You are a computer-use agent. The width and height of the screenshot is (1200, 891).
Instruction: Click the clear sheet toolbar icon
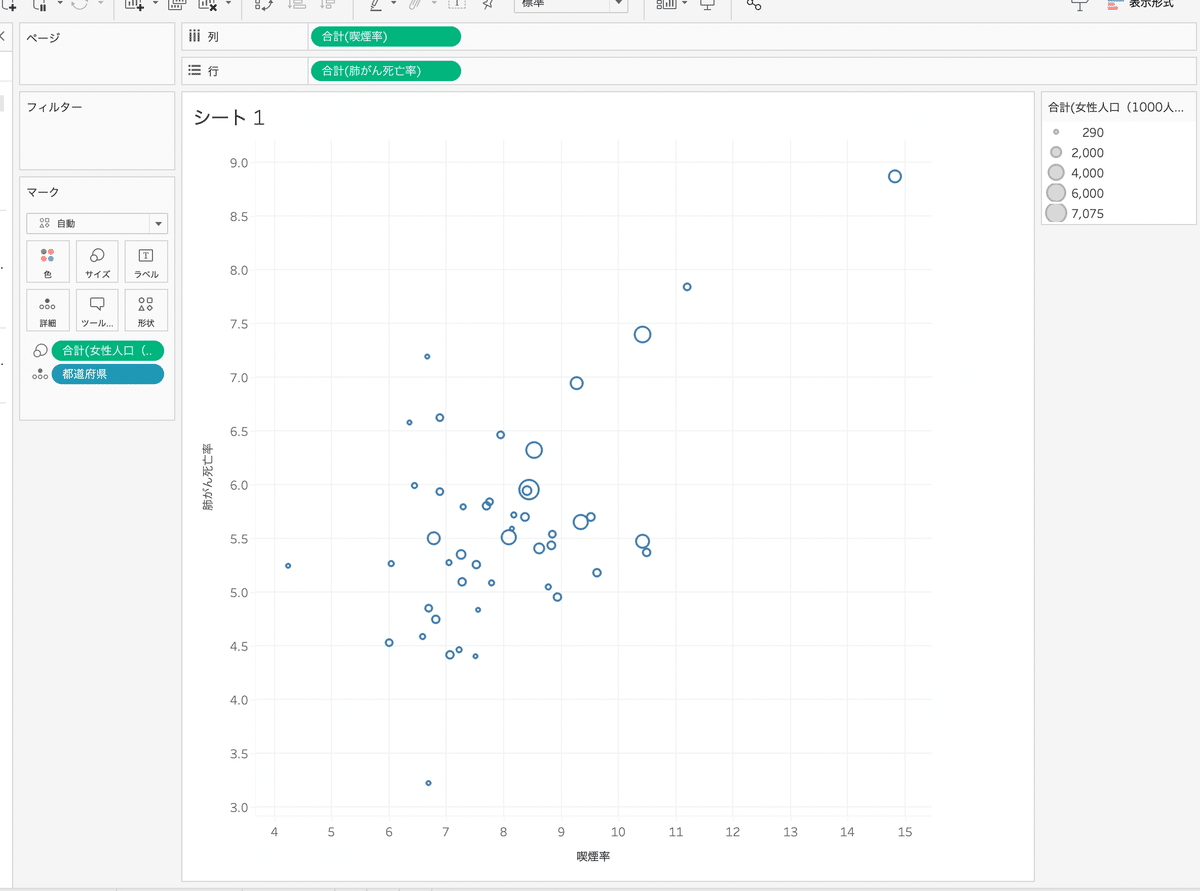[x=208, y=5]
